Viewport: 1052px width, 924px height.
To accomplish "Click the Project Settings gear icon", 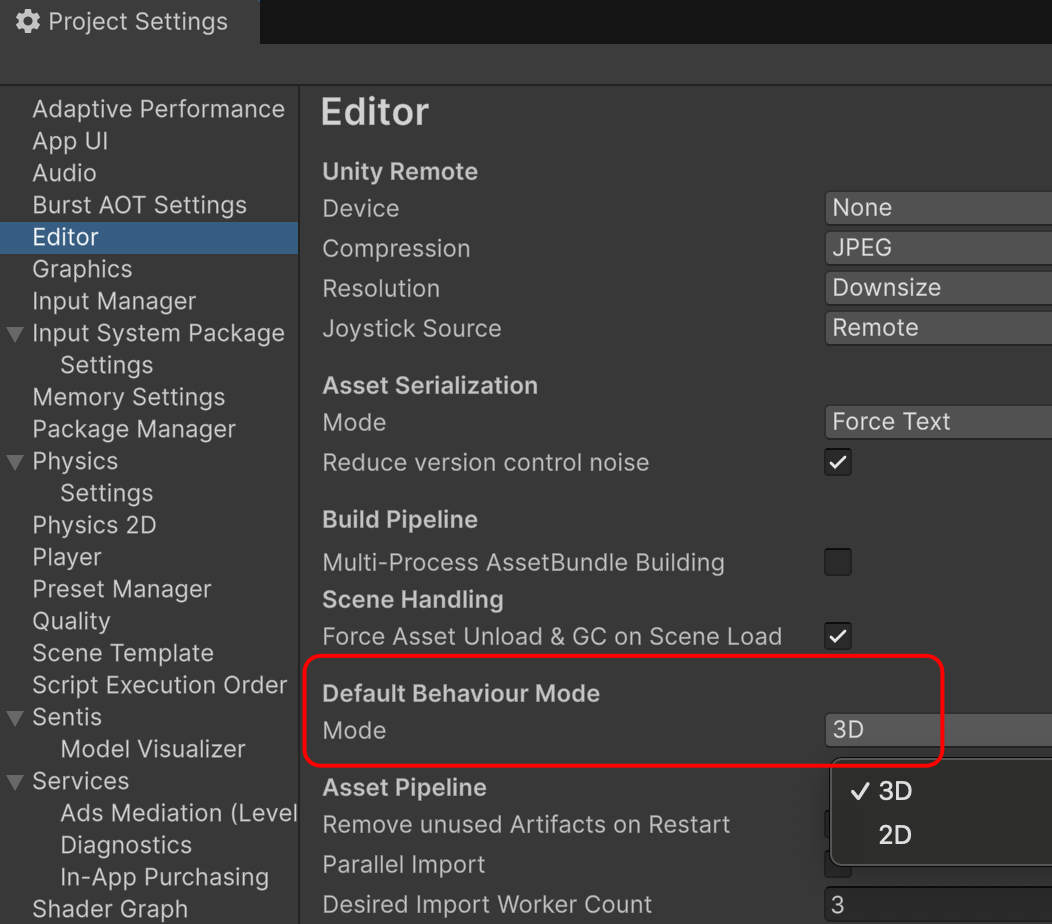I will [28, 21].
